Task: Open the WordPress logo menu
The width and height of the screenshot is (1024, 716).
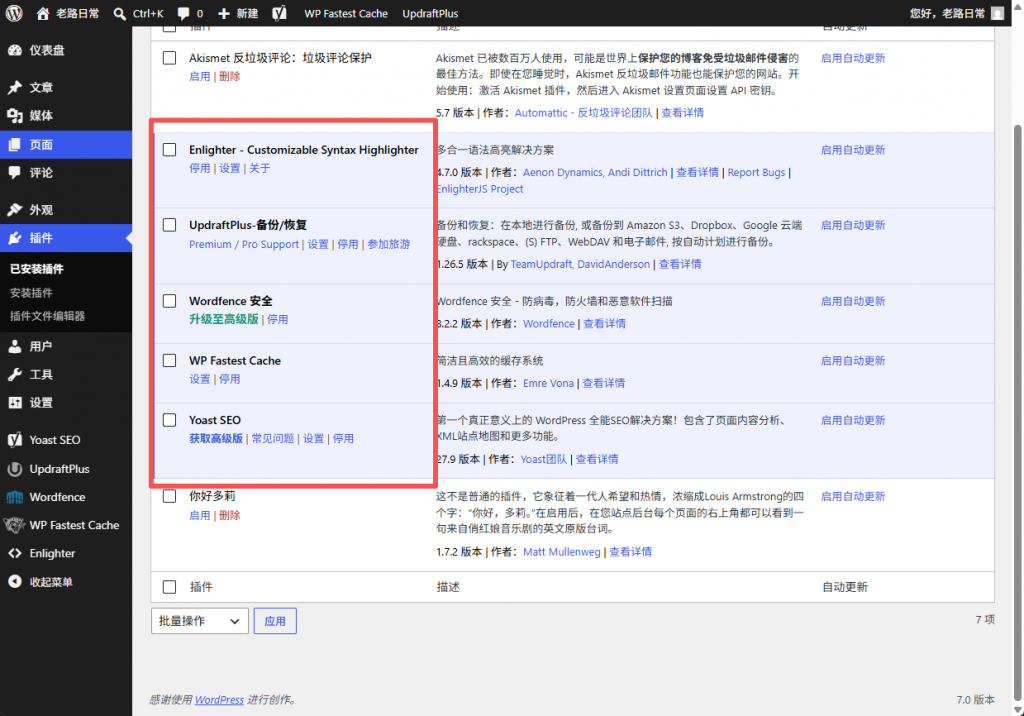Action: tap(14, 13)
